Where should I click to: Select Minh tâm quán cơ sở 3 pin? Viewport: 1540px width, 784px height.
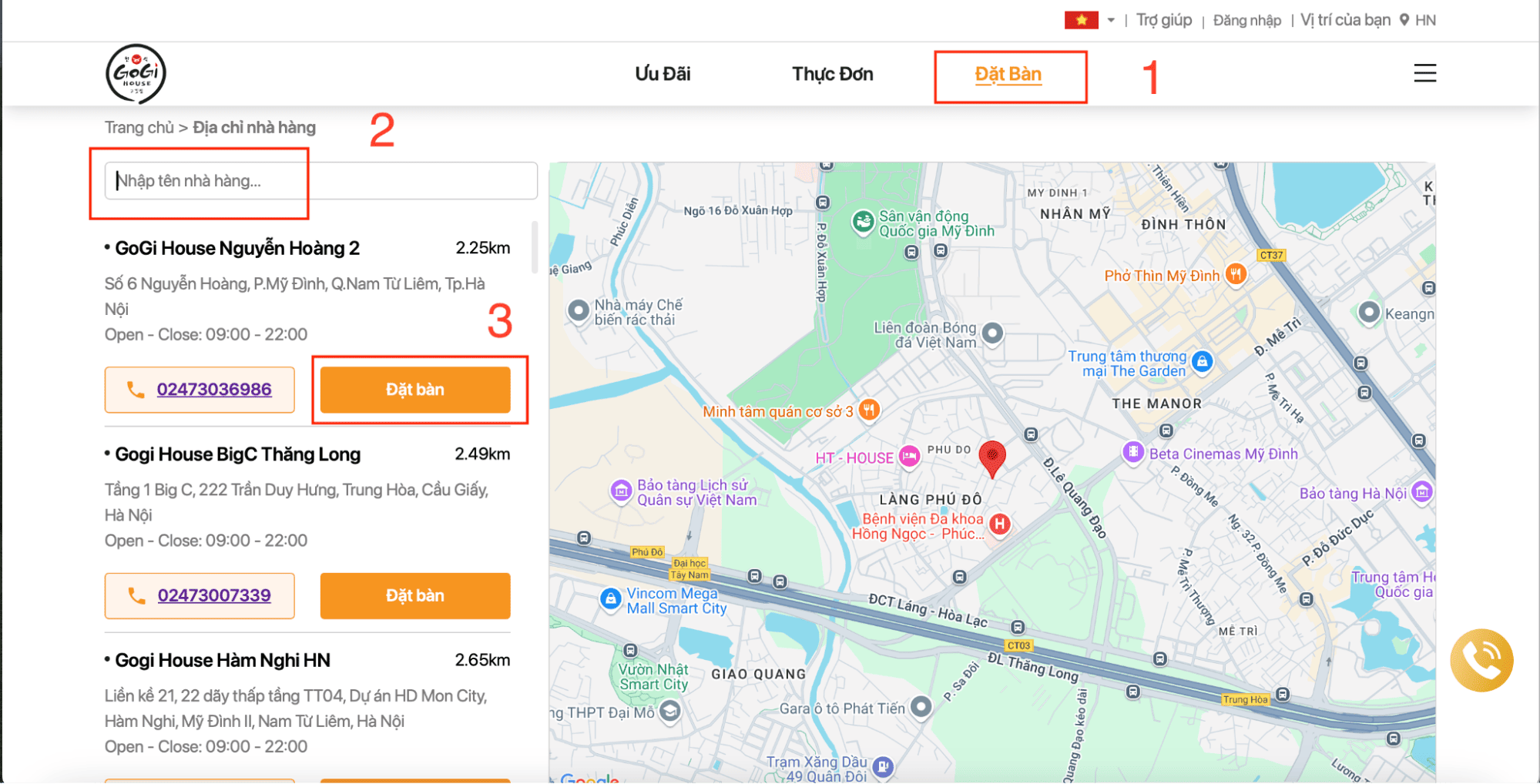point(869,410)
